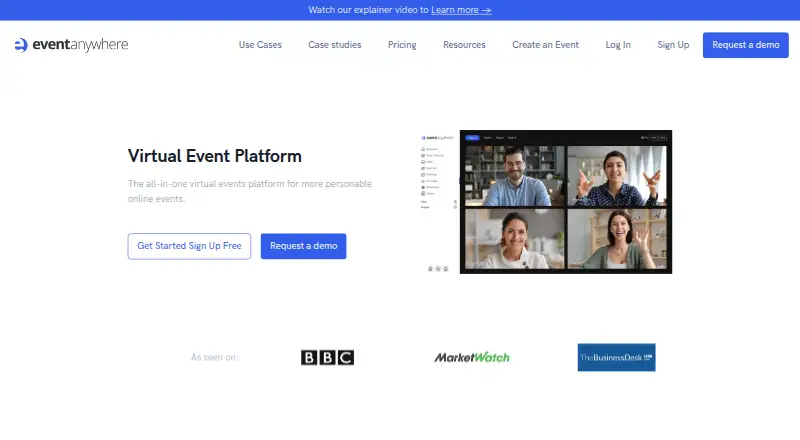
Task: Click the BBC logo
Action: click(x=328, y=357)
